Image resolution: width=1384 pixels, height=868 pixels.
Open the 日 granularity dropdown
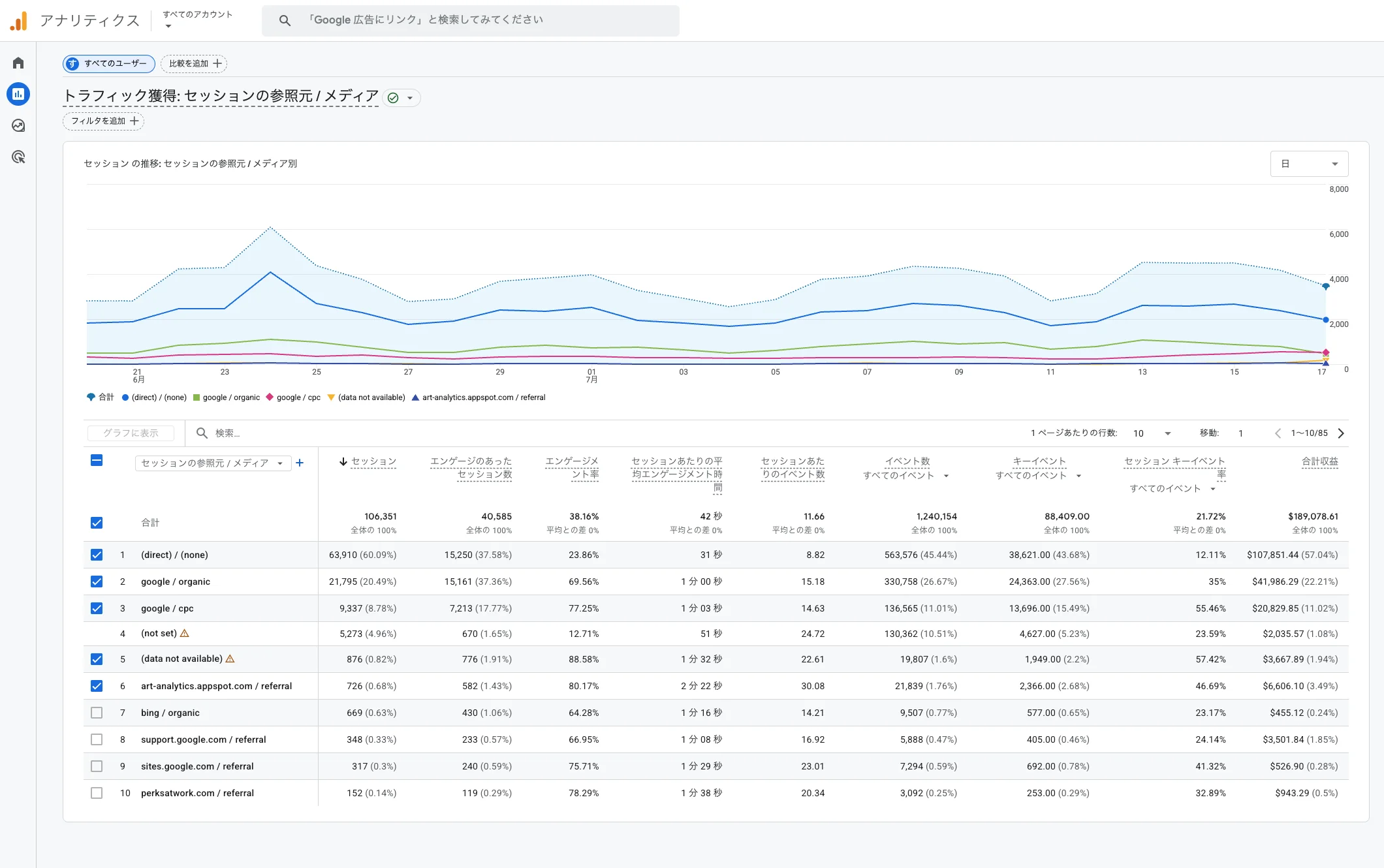click(x=1309, y=164)
